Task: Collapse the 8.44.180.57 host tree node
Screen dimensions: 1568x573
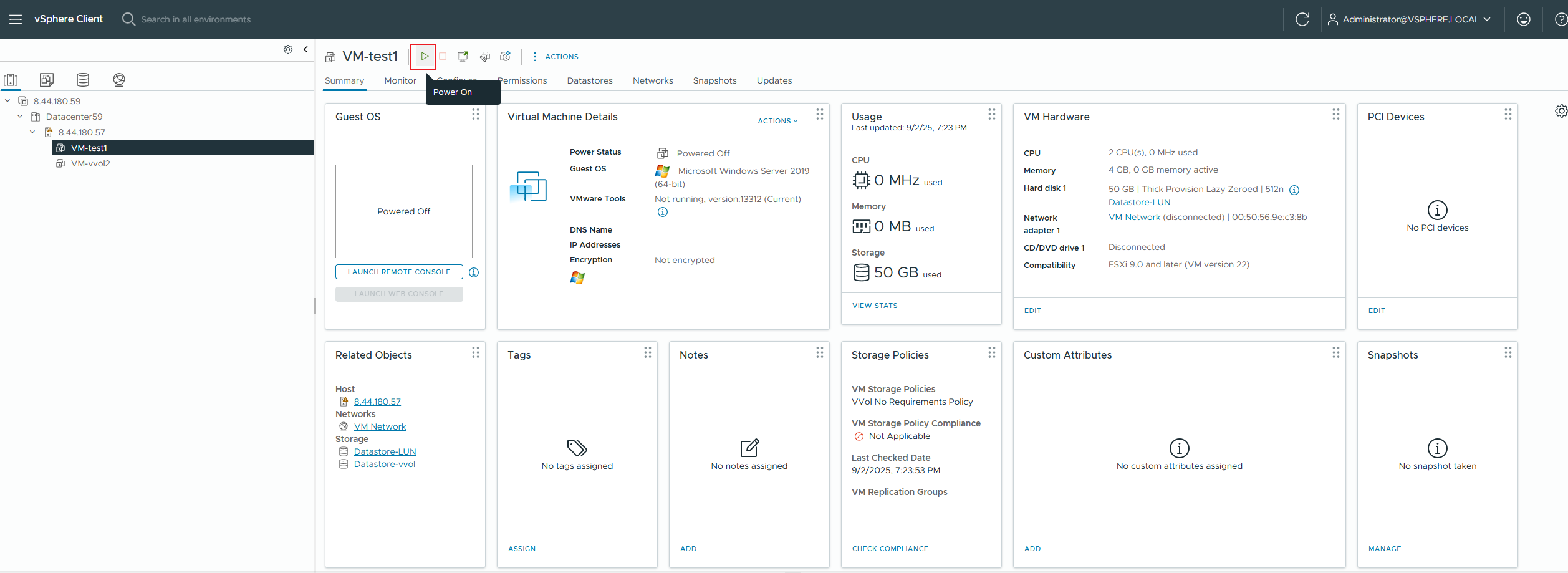Action: click(32, 132)
